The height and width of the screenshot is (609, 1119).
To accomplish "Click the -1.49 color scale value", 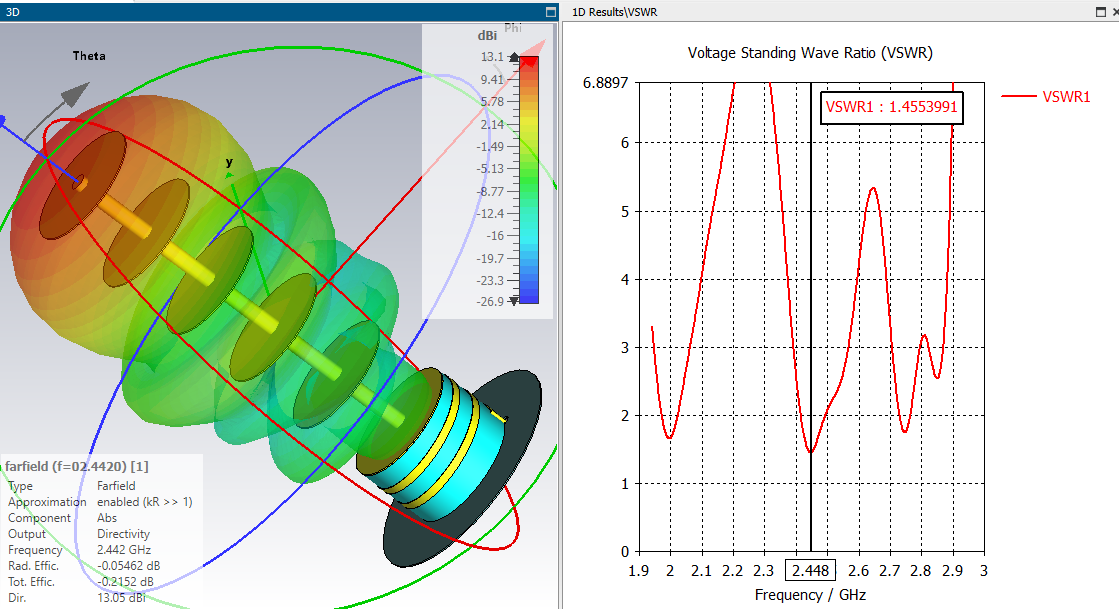I will click(490, 146).
